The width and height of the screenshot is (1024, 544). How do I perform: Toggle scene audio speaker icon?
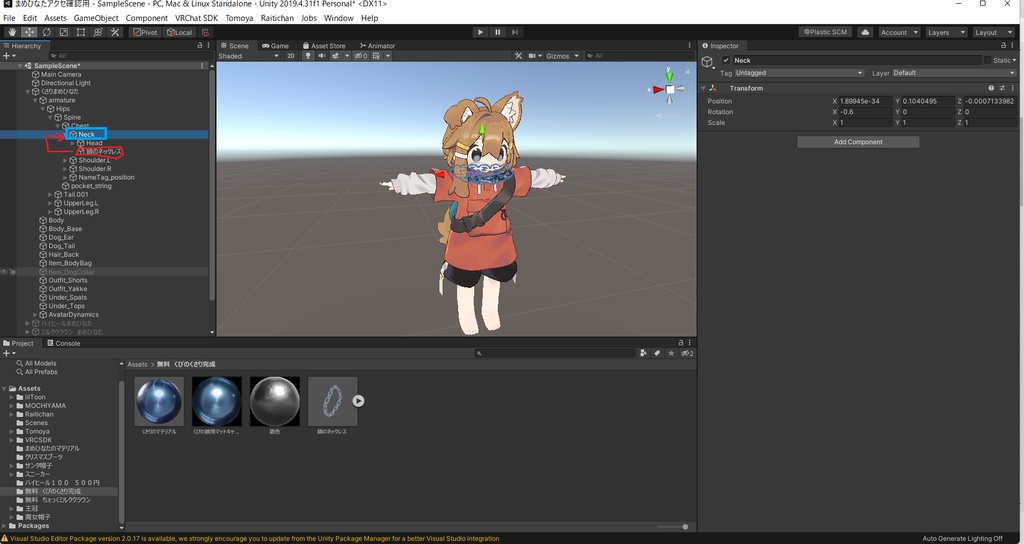pos(321,56)
